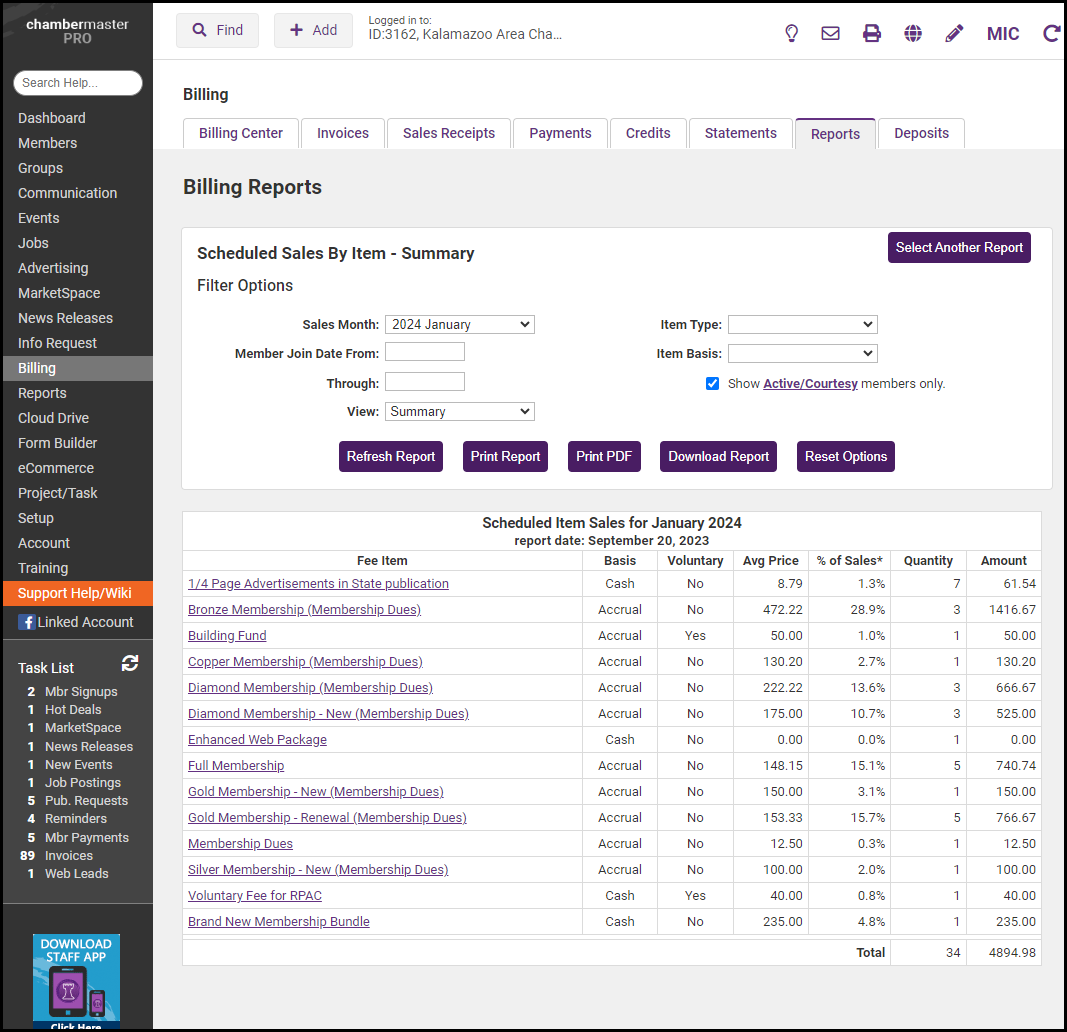Click the lightbulb ideas icon
Image resolution: width=1067 pixels, height=1032 pixels.
[791, 33]
